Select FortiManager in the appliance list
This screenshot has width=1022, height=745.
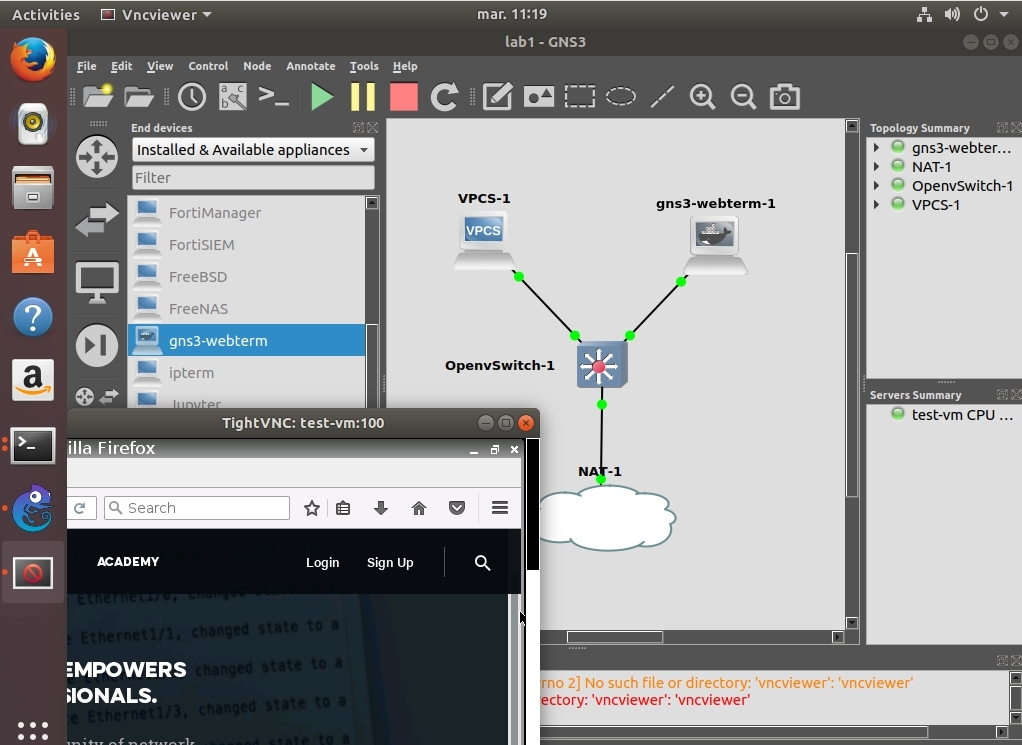[x=246, y=212]
